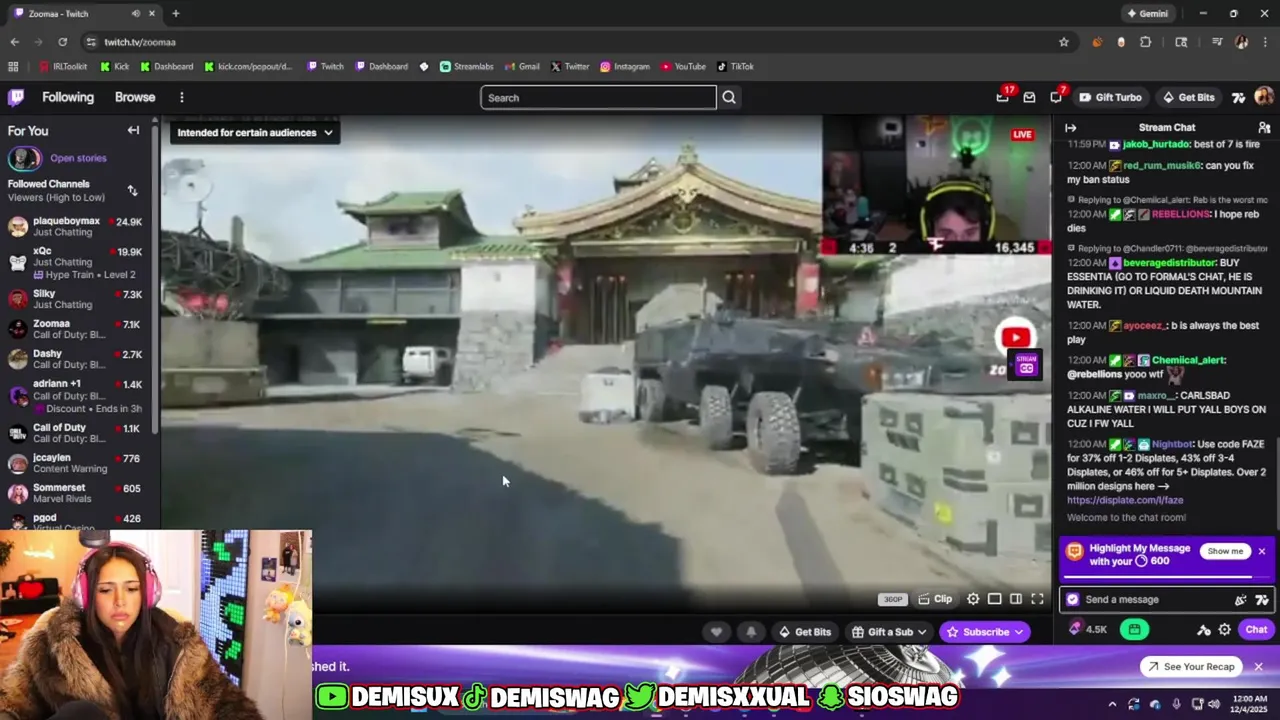Open the TikTok bookmark

click(735, 66)
